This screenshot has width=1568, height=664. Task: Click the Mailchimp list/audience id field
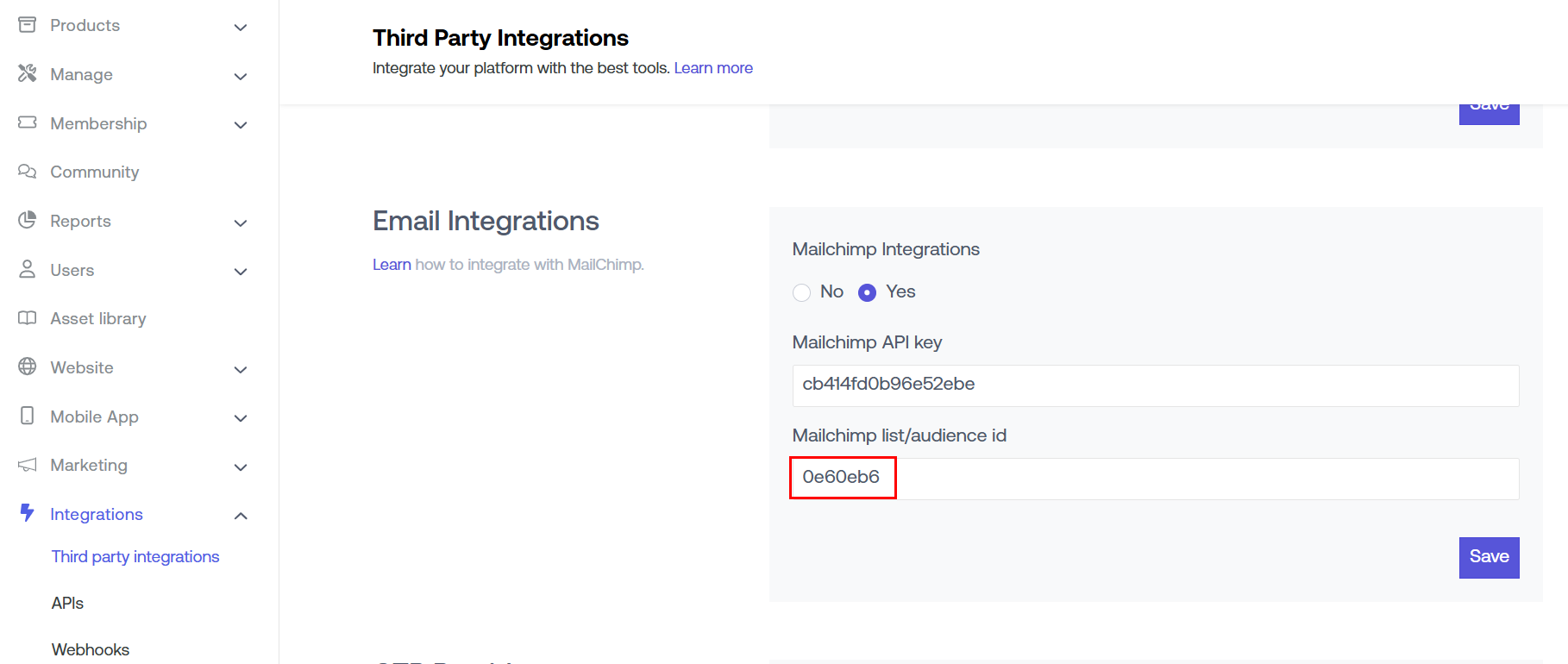(x=1155, y=479)
